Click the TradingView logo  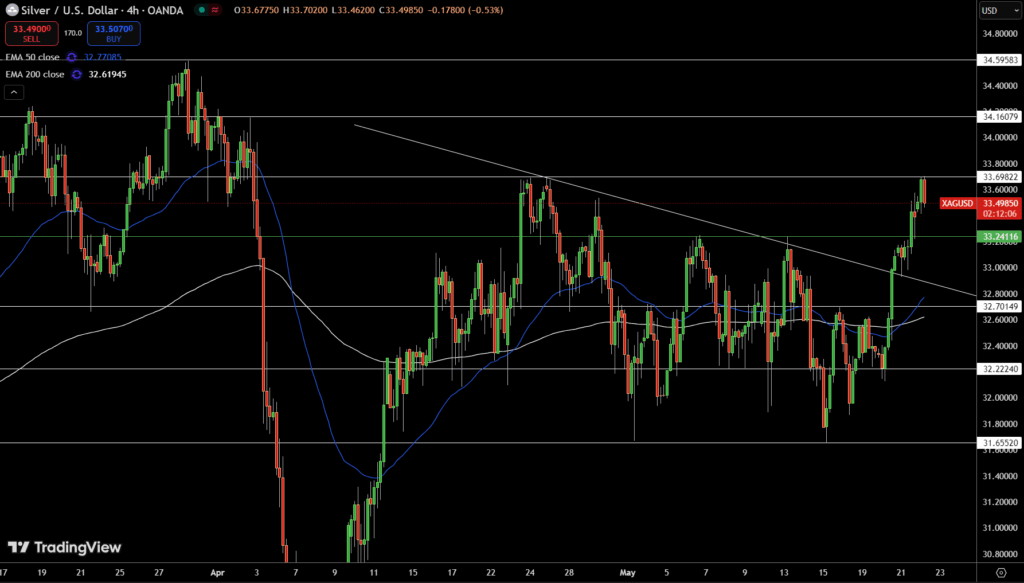point(64,547)
